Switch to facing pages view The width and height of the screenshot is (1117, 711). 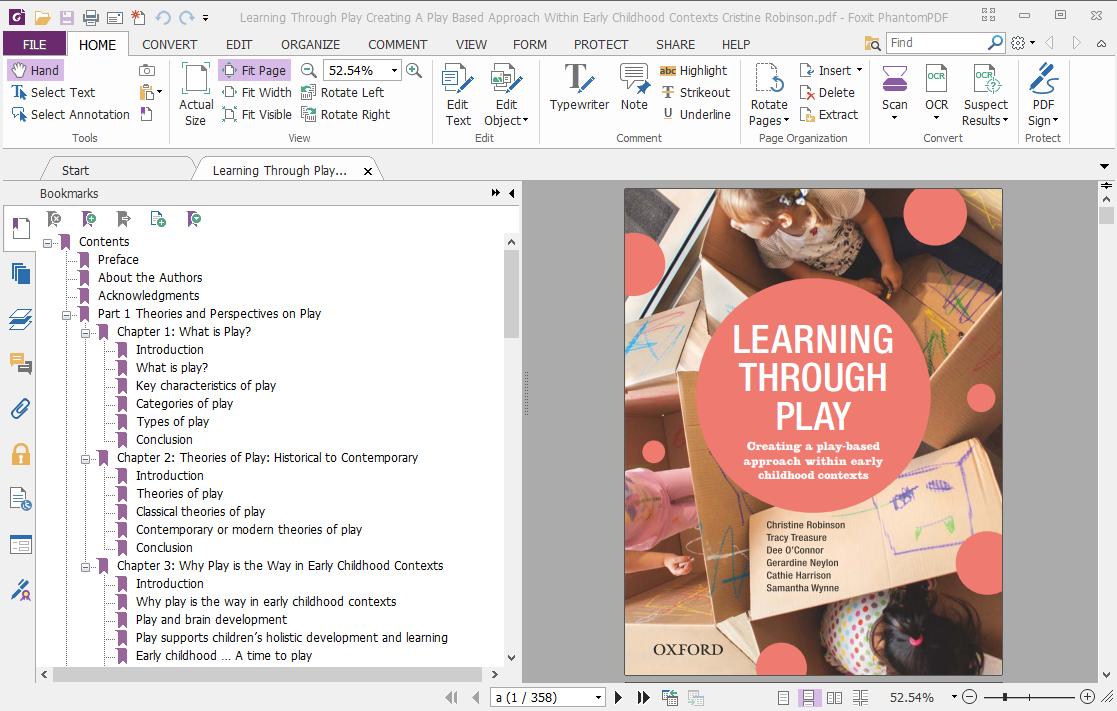pos(834,697)
